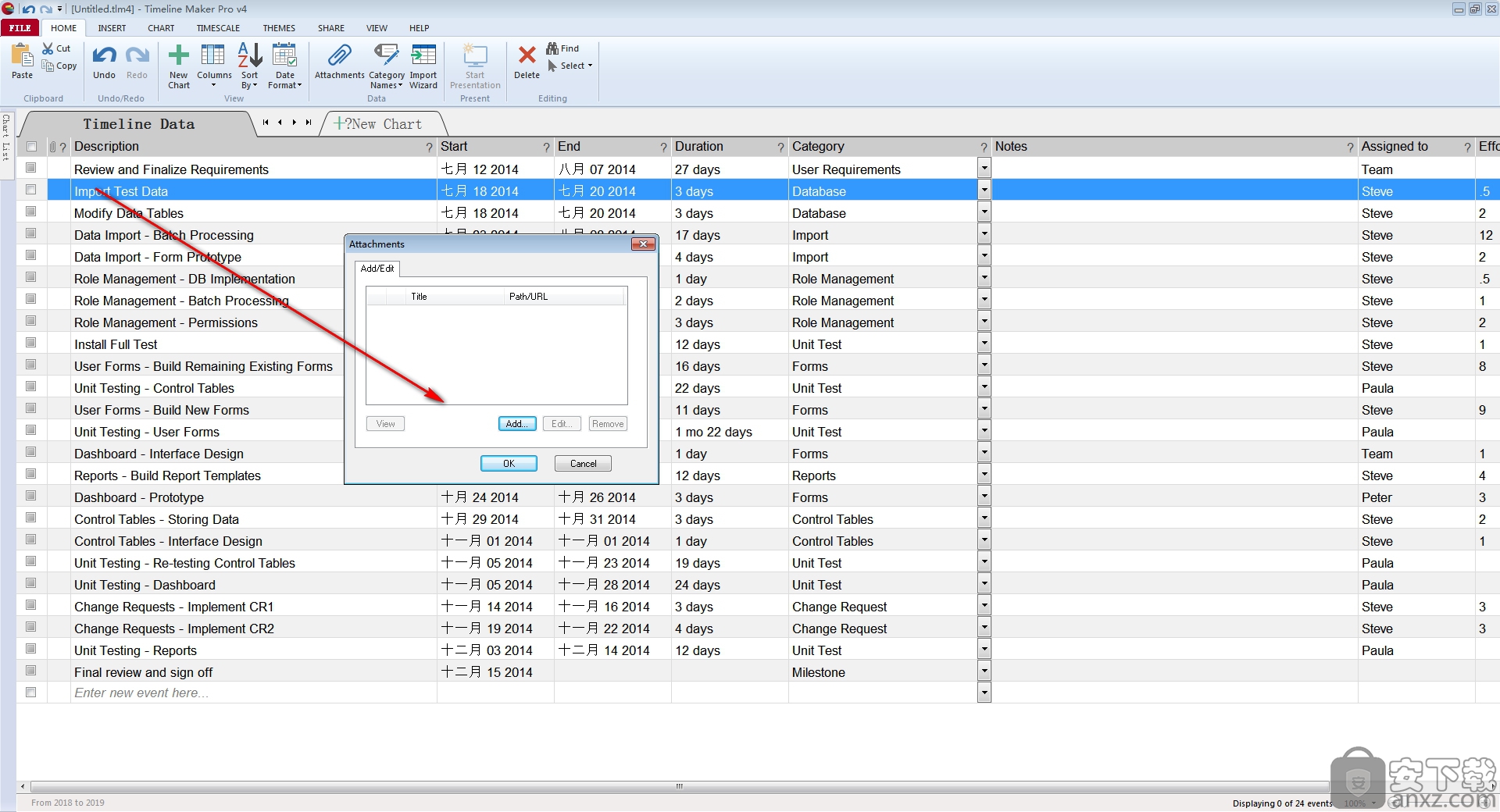Click the Attachments paperclip icon
This screenshot has width=1500, height=812.
339,56
